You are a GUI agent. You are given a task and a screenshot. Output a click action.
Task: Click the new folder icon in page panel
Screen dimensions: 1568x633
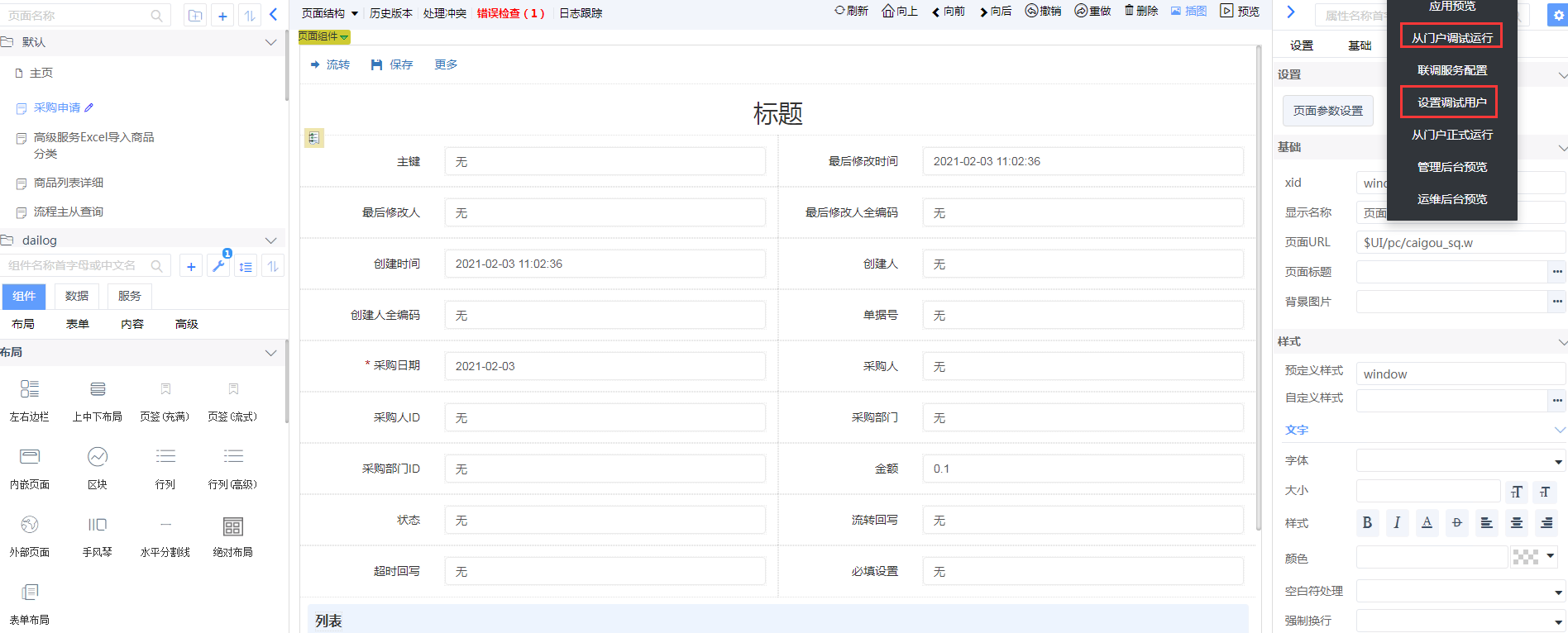[195, 16]
